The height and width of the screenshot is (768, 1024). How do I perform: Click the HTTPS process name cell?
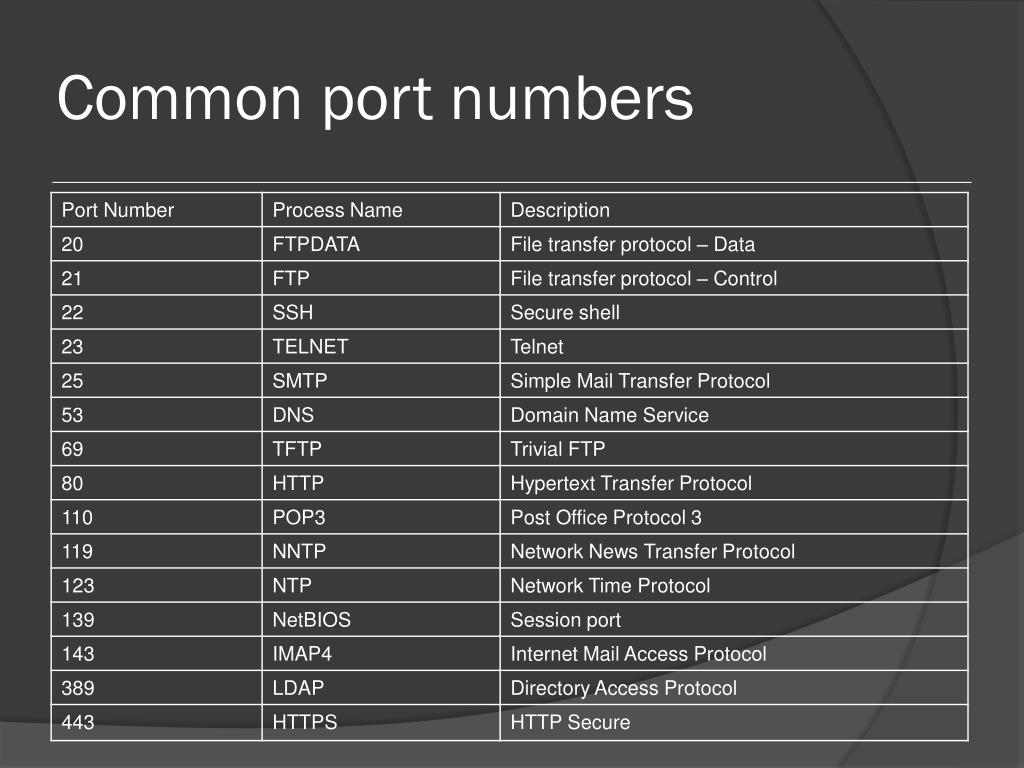(381, 722)
